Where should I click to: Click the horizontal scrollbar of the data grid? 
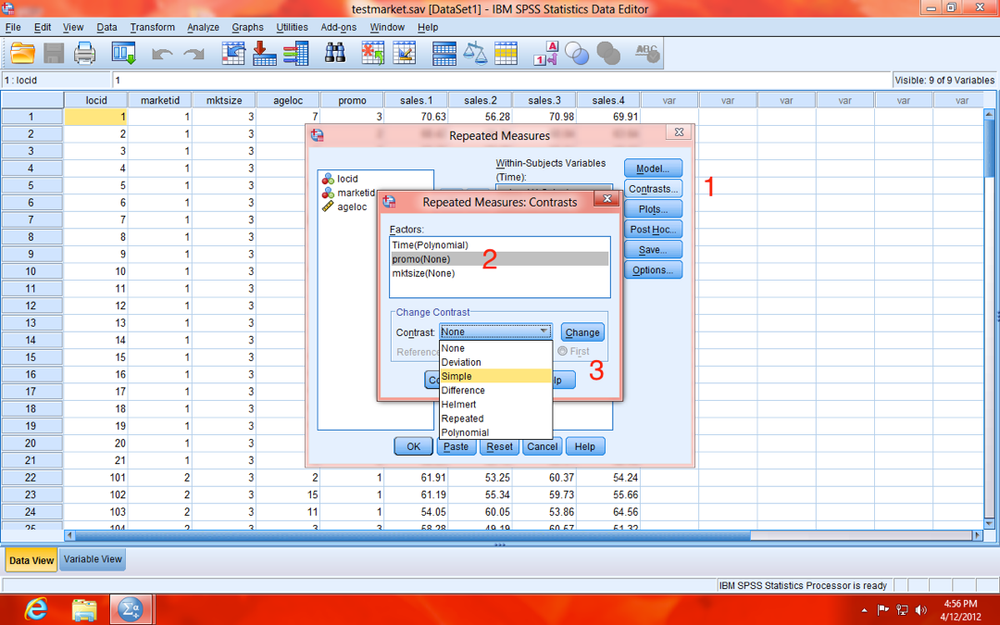click(522, 536)
